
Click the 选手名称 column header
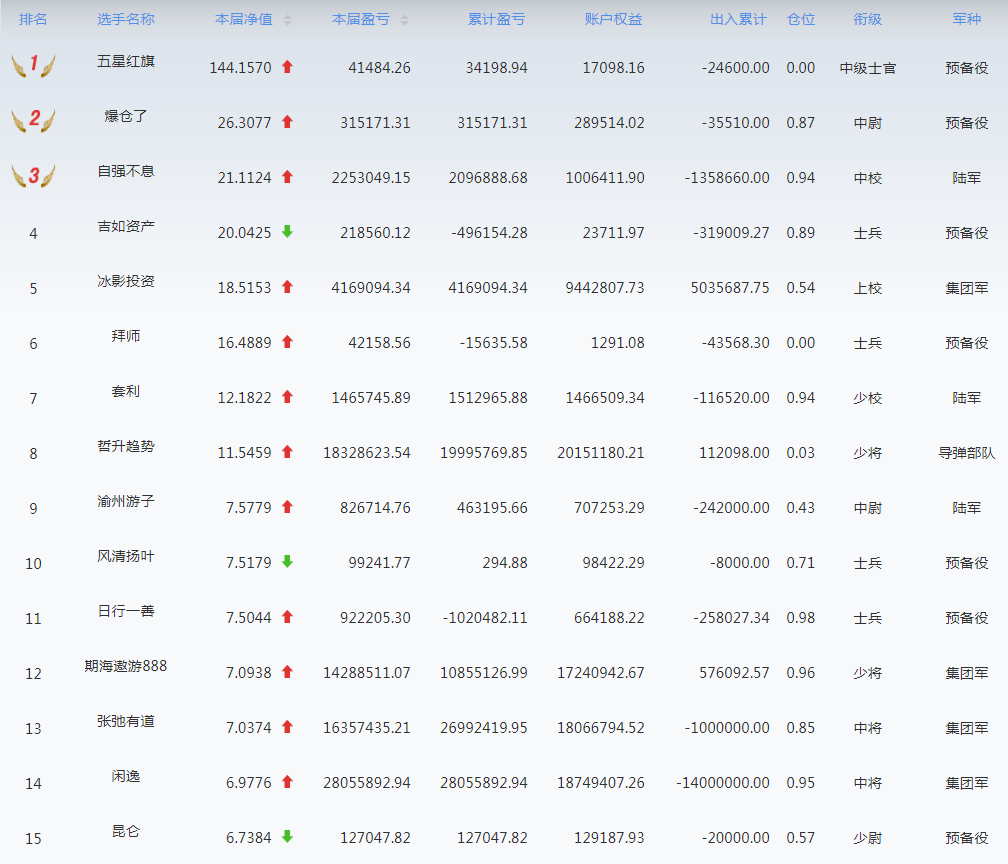126,19
